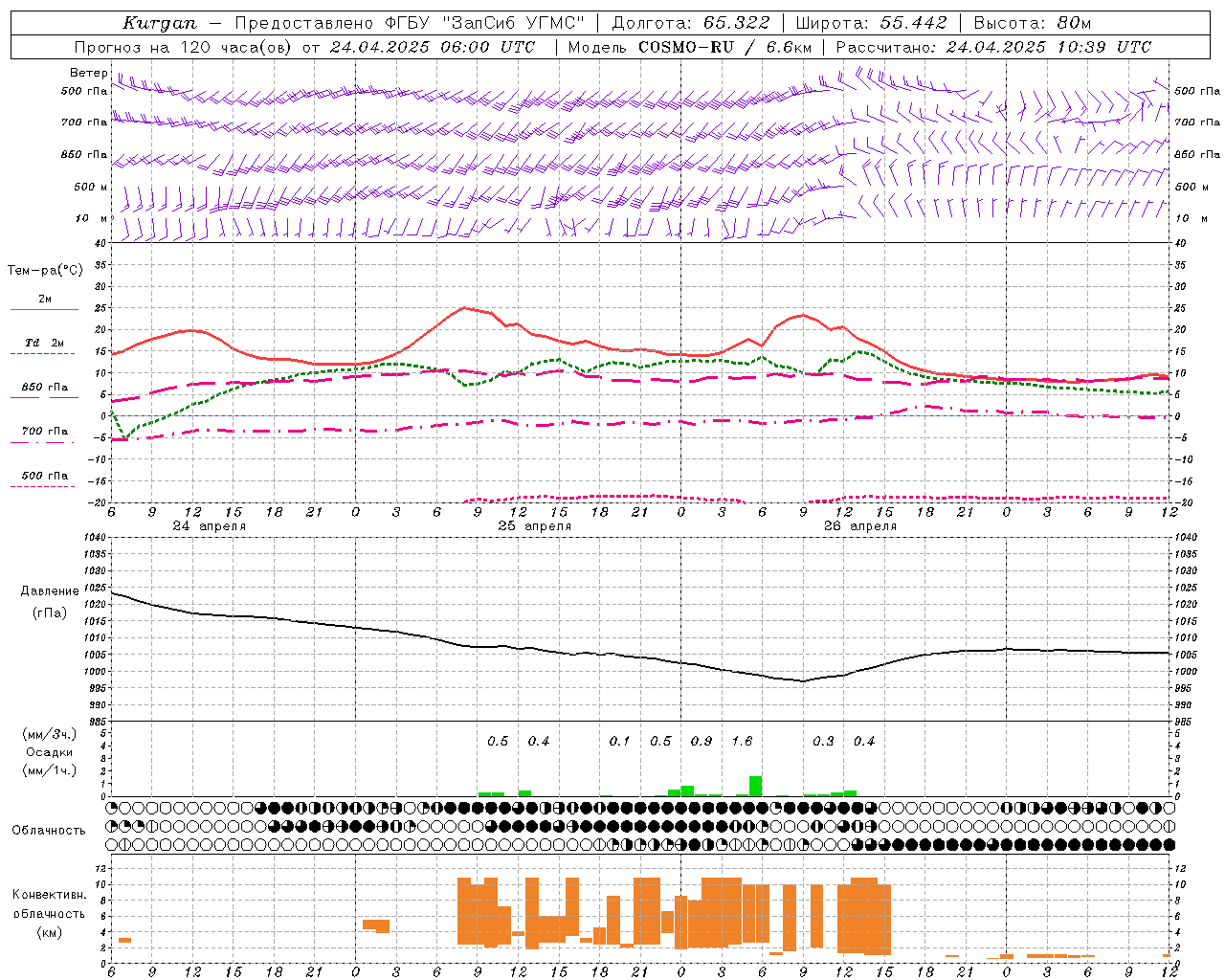Click the 850 гПа temperature legend entry
Screen dimensions: 1225x980
point(44,388)
